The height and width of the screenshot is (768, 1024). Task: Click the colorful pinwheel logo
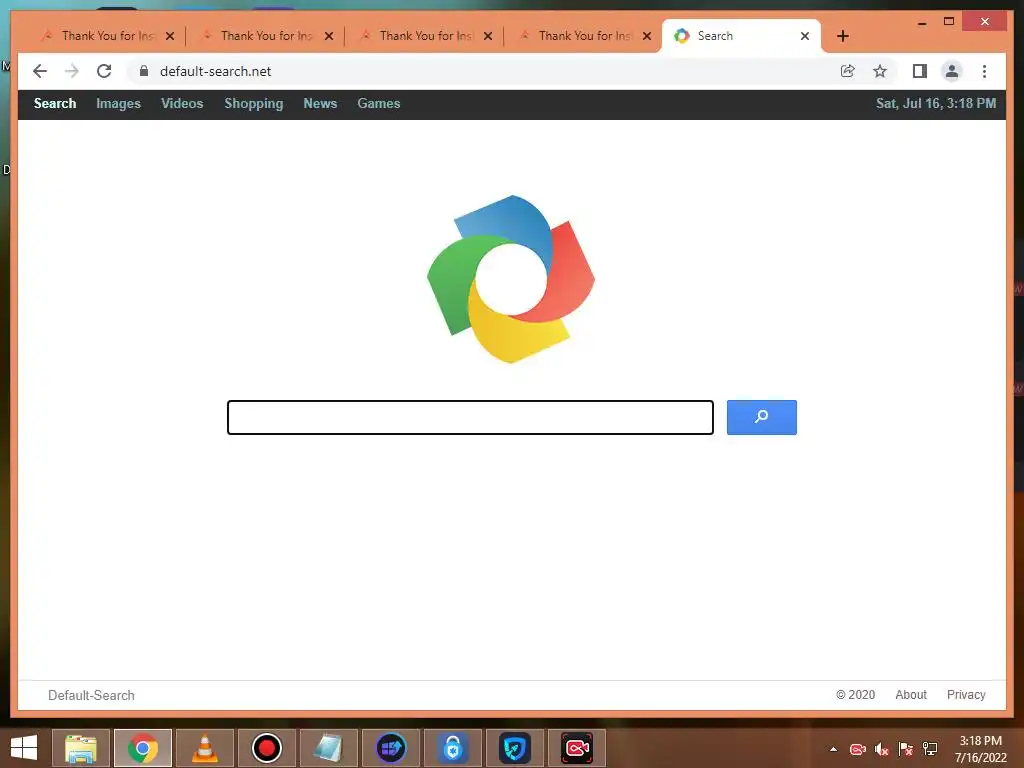coord(511,279)
